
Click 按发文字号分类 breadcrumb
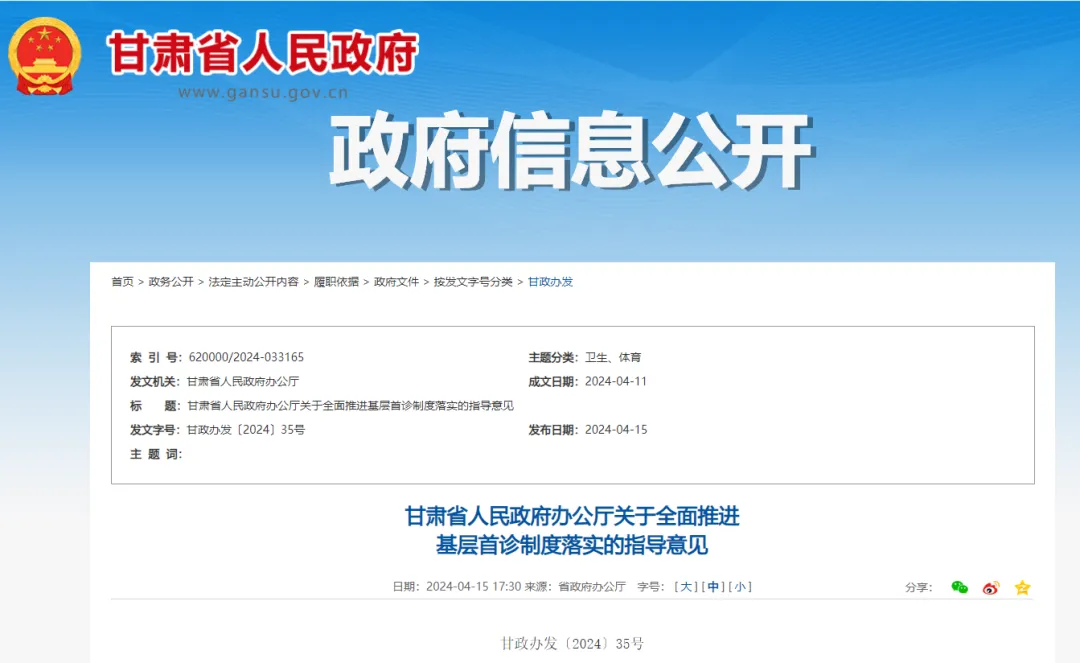(473, 282)
